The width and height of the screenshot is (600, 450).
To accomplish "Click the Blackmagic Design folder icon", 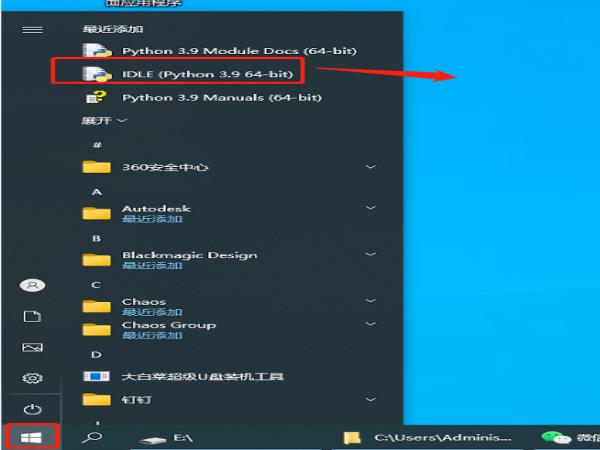I will click(x=96, y=260).
